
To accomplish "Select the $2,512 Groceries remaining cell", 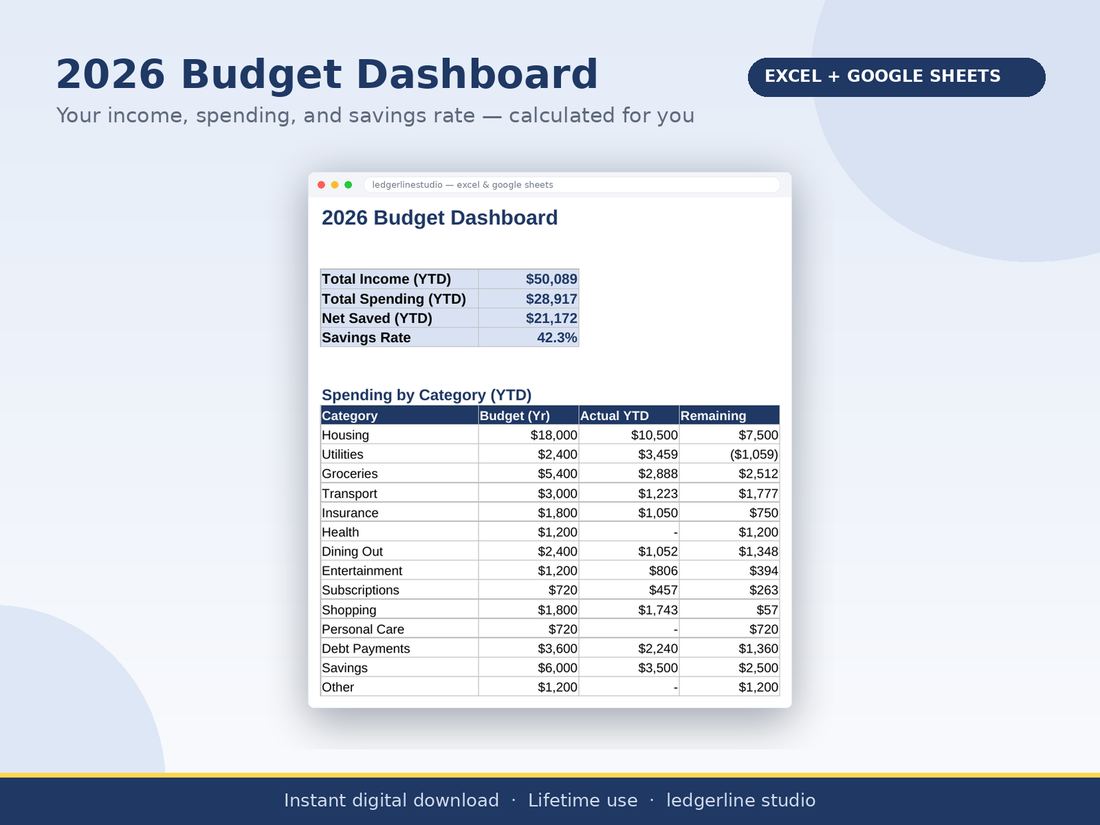I will point(730,474).
